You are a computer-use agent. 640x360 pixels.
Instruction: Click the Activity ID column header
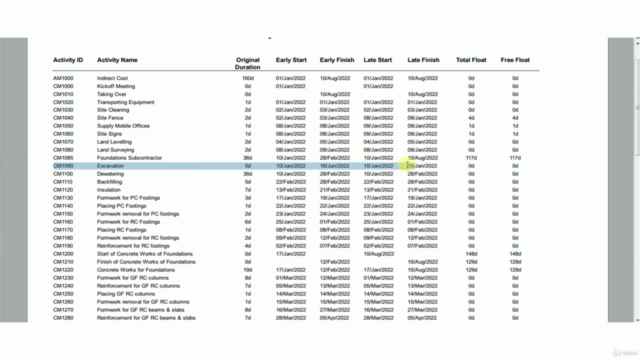(x=68, y=60)
